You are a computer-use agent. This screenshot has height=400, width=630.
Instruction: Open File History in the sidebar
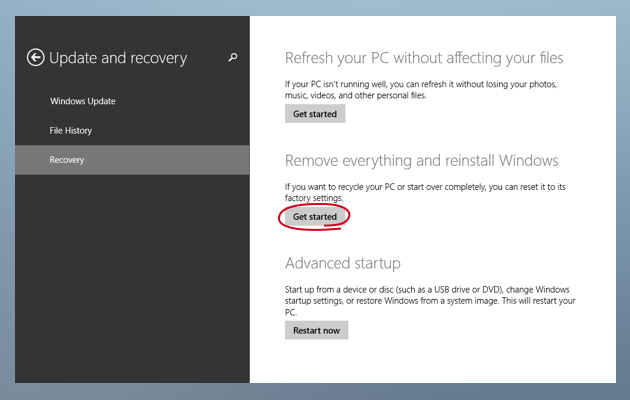point(71,131)
